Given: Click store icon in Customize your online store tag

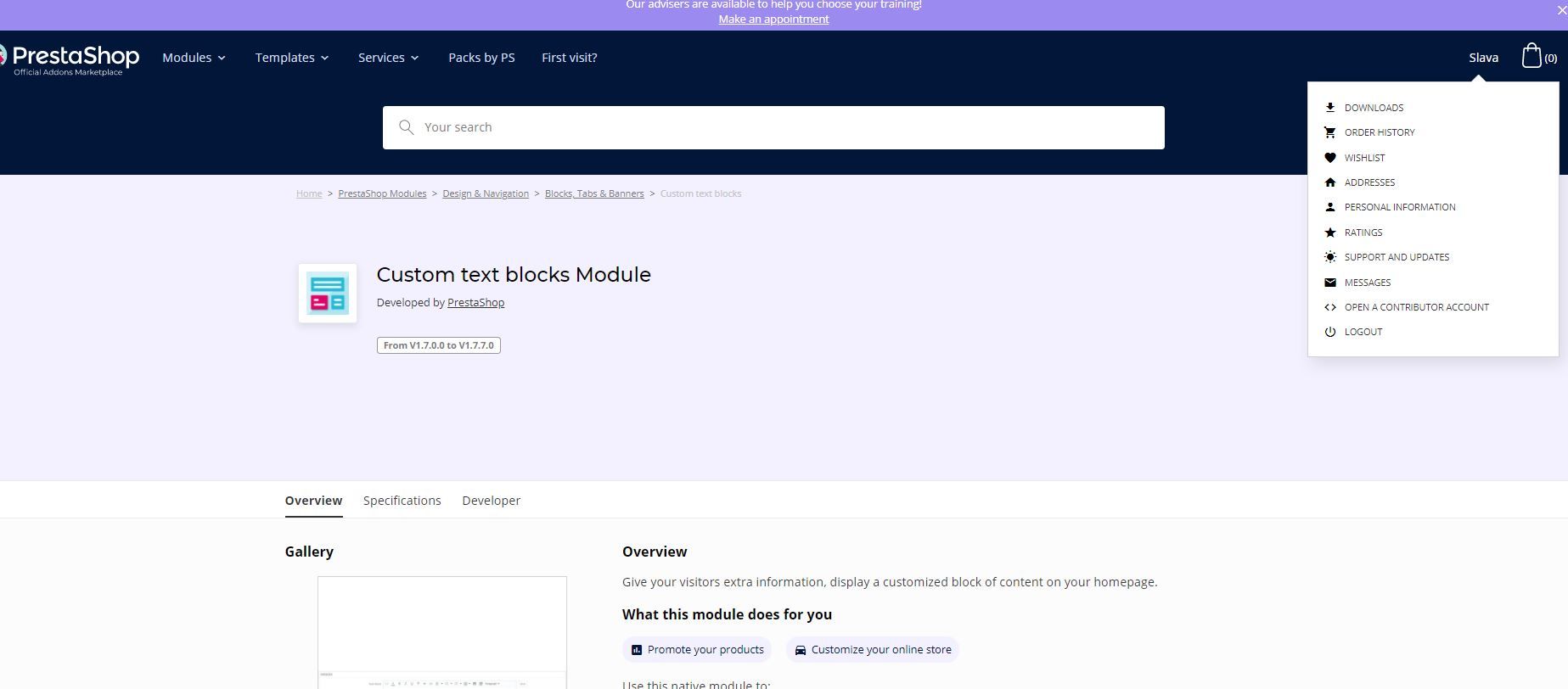Looking at the screenshot, I should click(800, 650).
